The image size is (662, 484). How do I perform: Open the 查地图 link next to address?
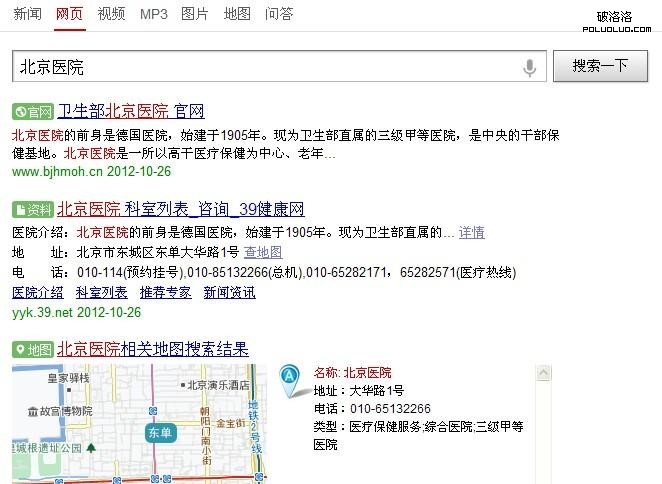pos(263,252)
